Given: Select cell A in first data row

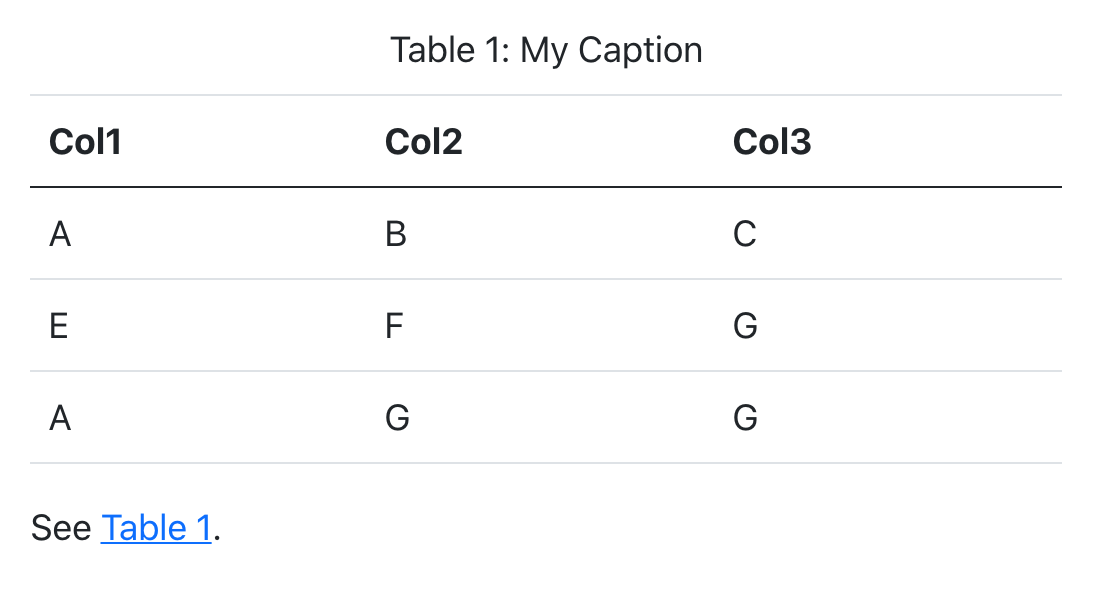Looking at the screenshot, I should (x=60, y=234).
